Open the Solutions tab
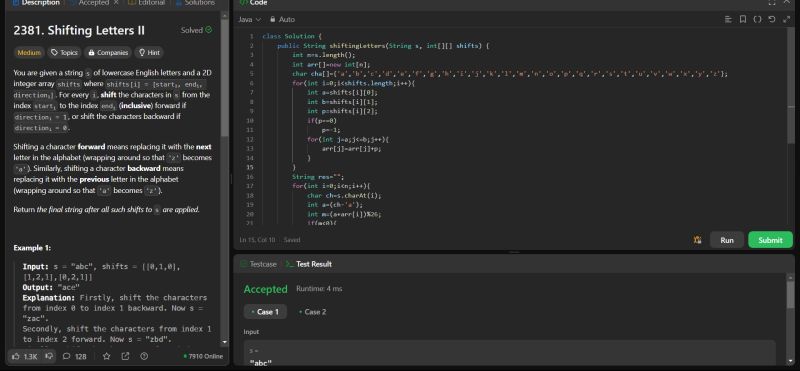Viewport: 800px width, 371px height. [x=195, y=3]
